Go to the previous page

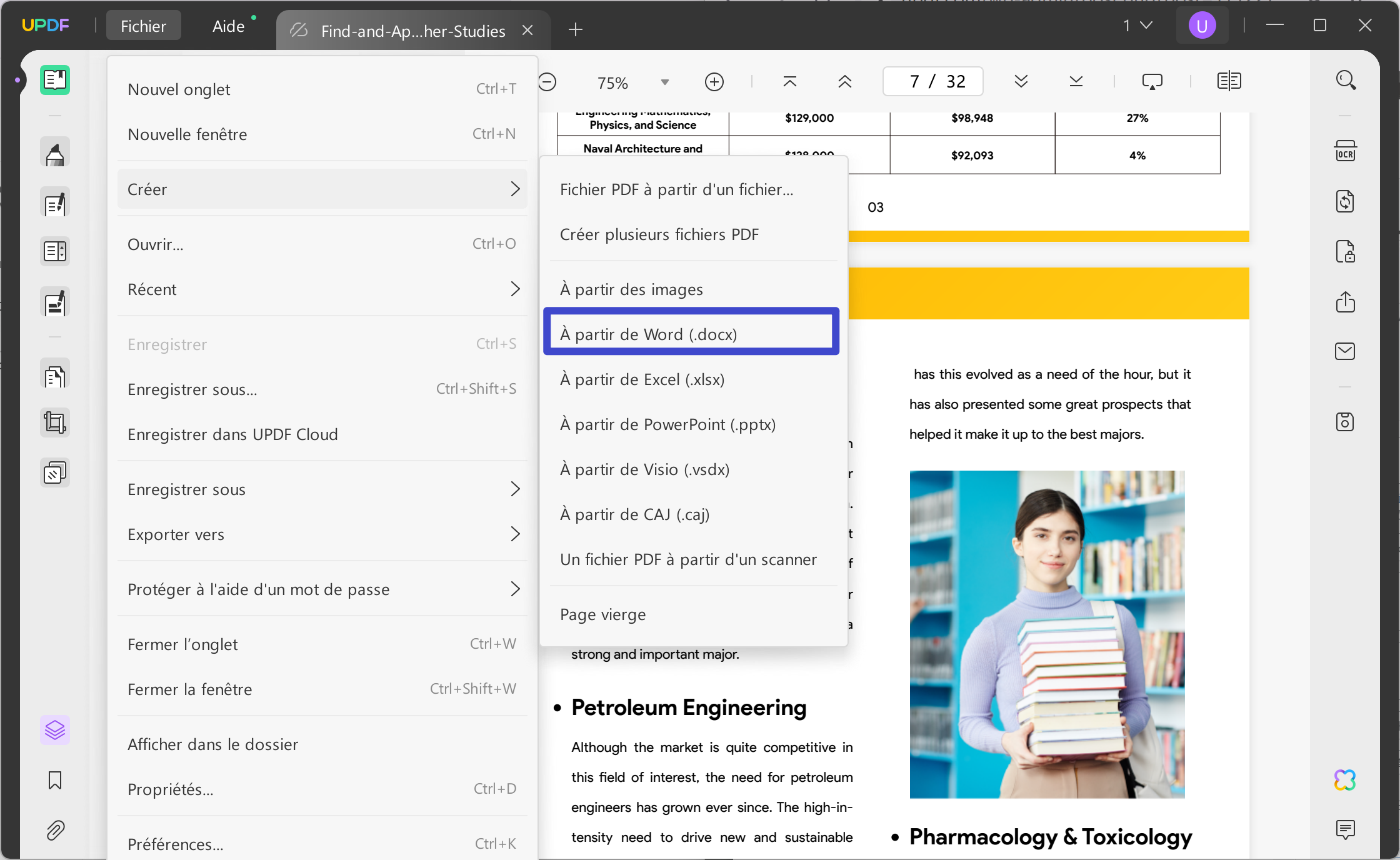pos(845,81)
